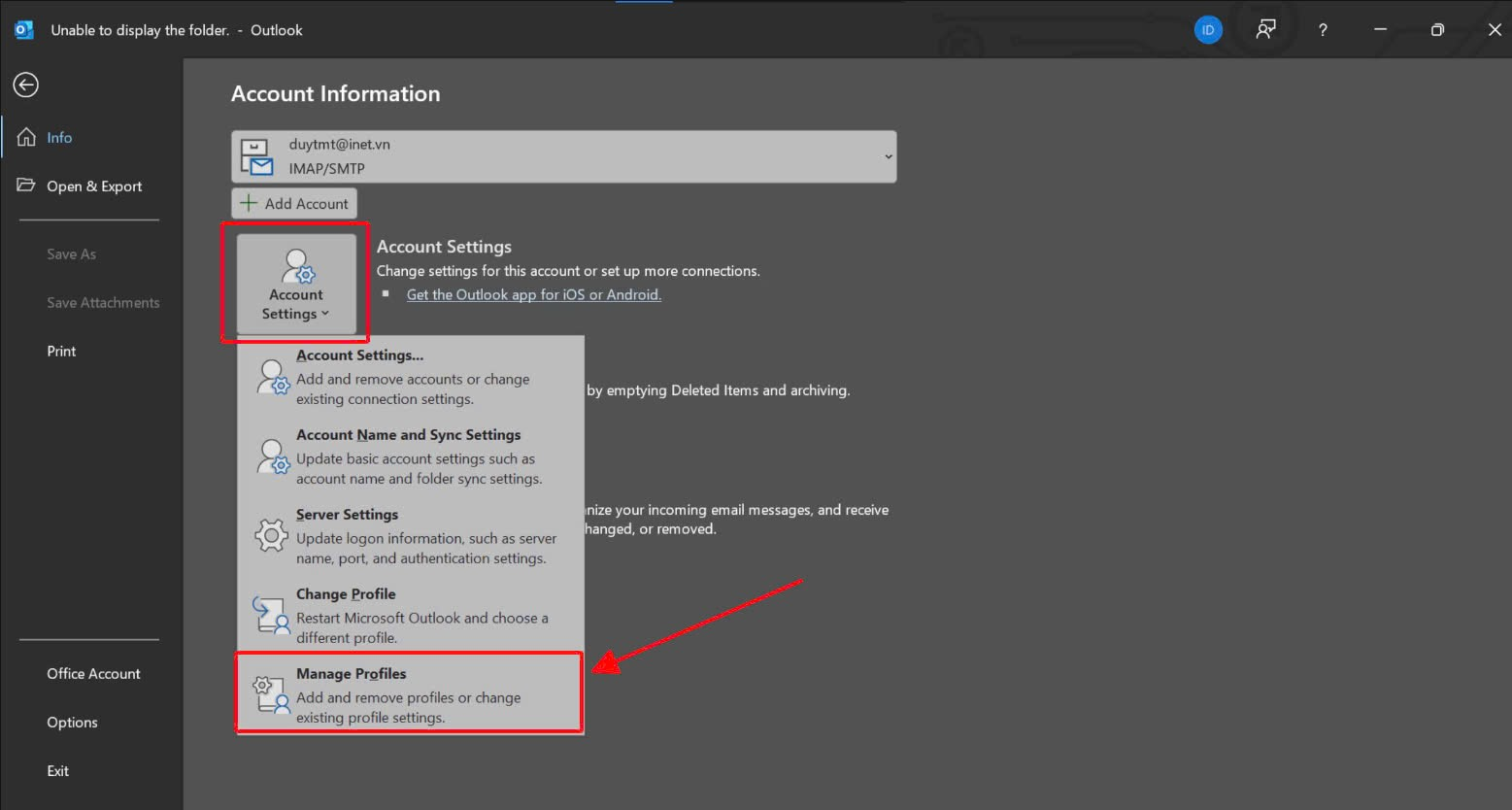Click the Account Name and Sync icon
Viewport: 1512px width, 810px height.
[273, 456]
